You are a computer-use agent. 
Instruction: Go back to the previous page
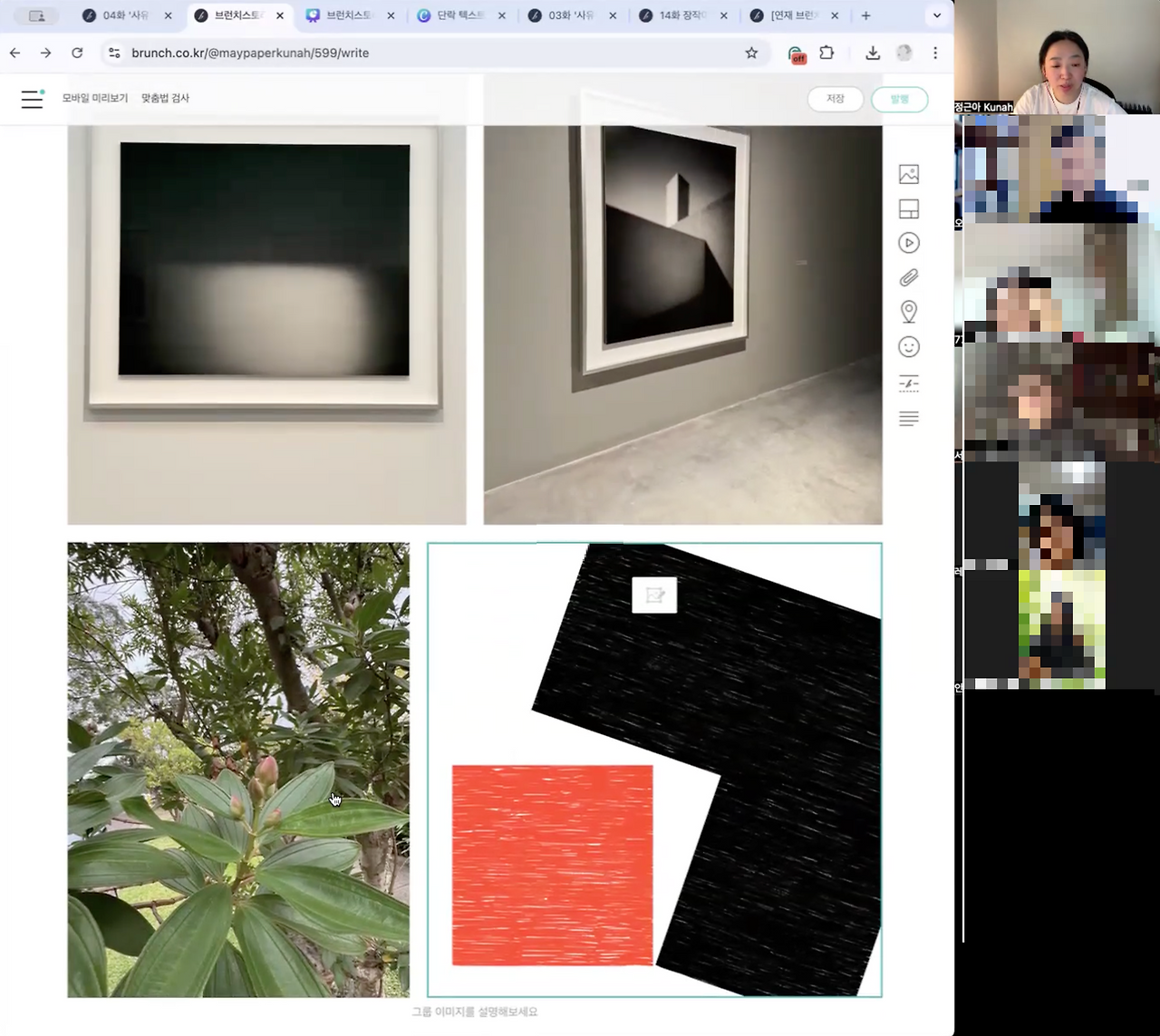pyautogui.click(x=15, y=53)
